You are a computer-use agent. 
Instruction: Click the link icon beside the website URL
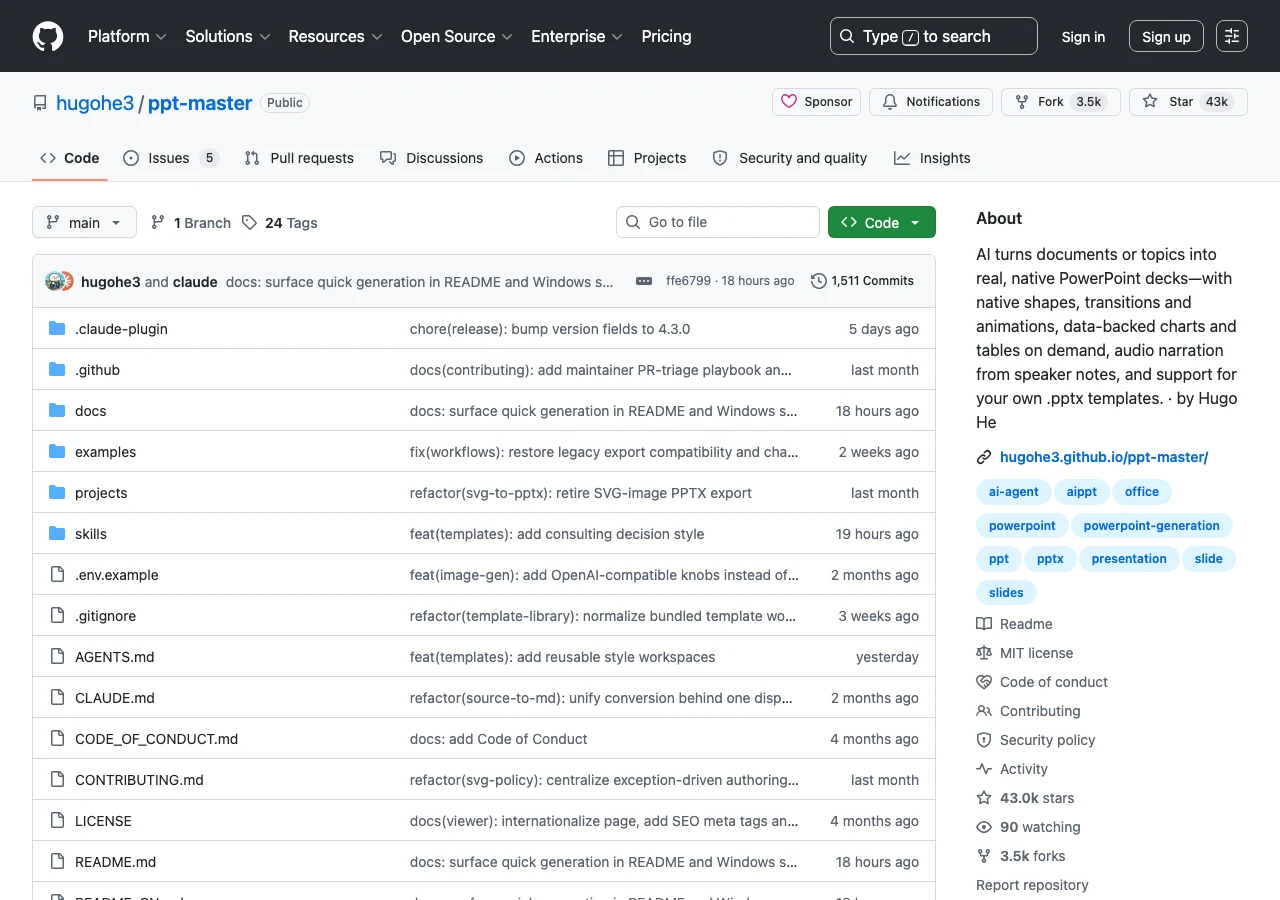tap(984, 457)
